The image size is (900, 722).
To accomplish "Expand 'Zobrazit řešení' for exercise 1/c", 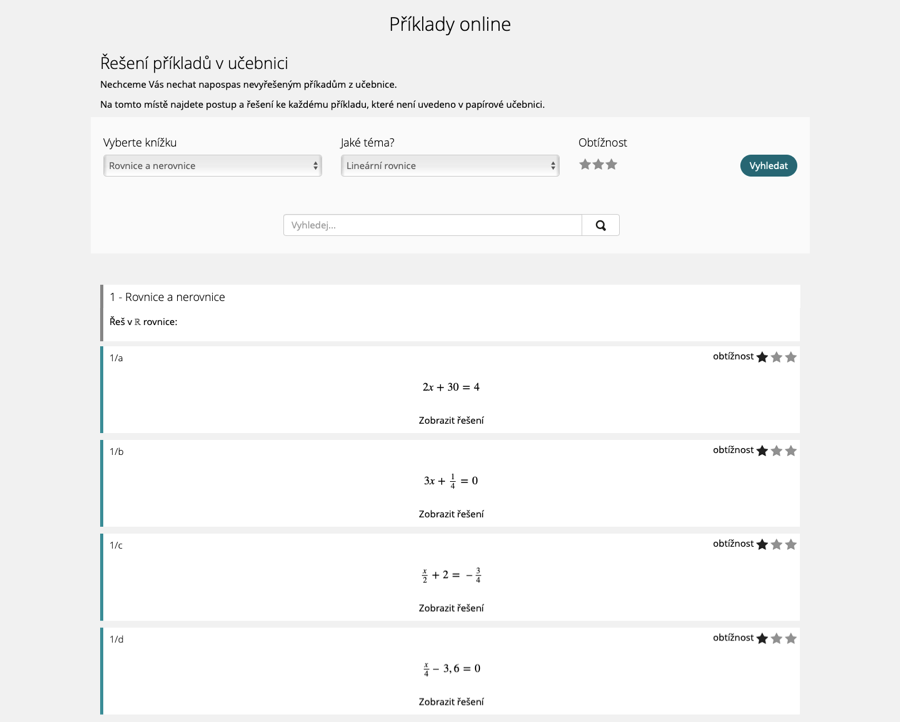I will pos(451,608).
